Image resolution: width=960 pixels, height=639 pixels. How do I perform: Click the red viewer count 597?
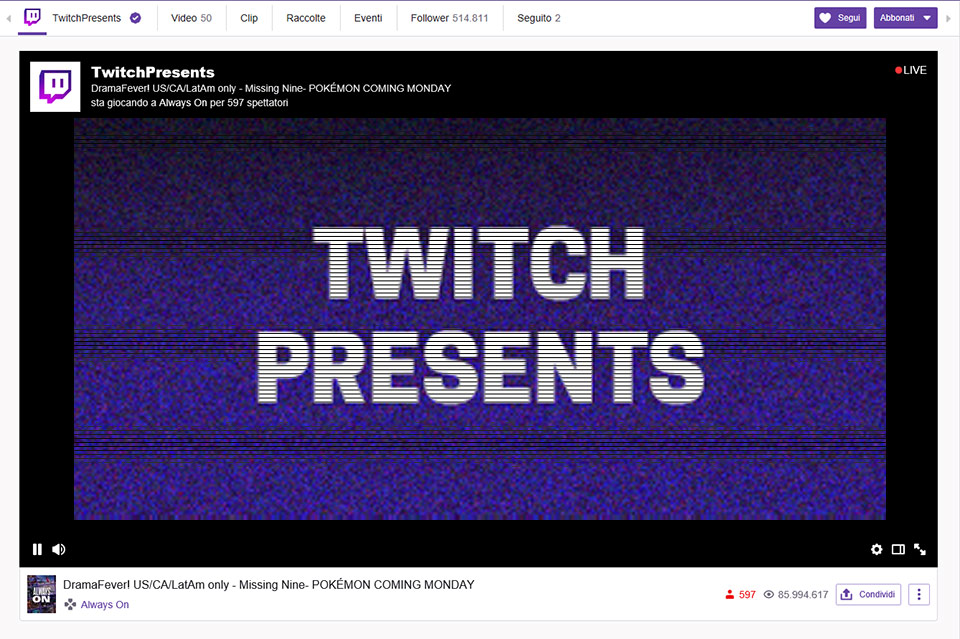740,594
